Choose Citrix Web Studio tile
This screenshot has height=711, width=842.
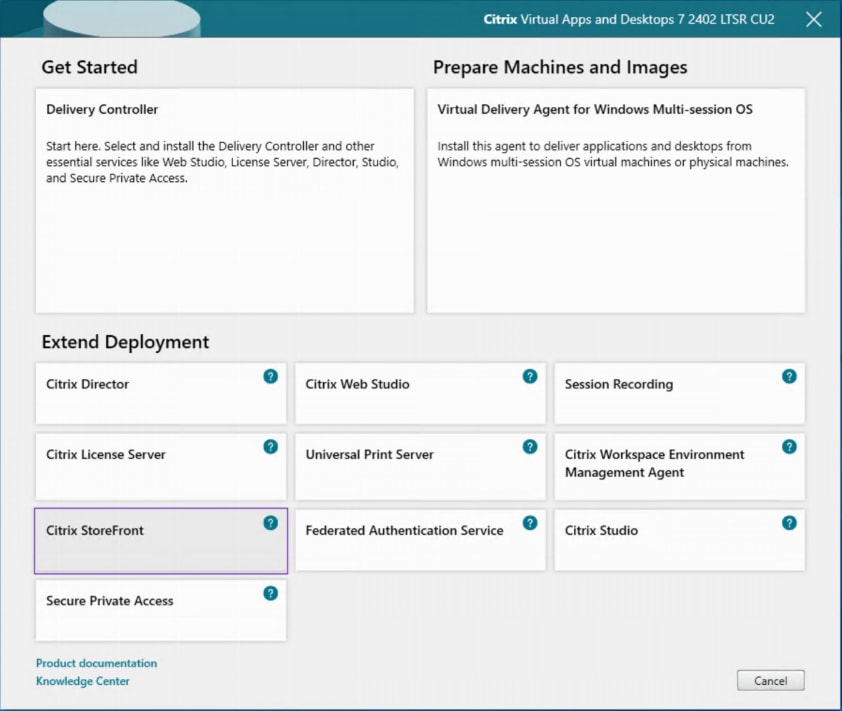(x=420, y=394)
